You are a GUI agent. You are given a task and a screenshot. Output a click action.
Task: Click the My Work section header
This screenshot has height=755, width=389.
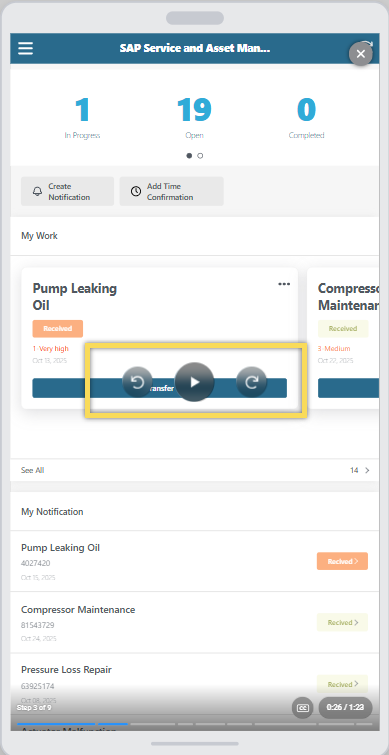pyautogui.click(x=39, y=235)
